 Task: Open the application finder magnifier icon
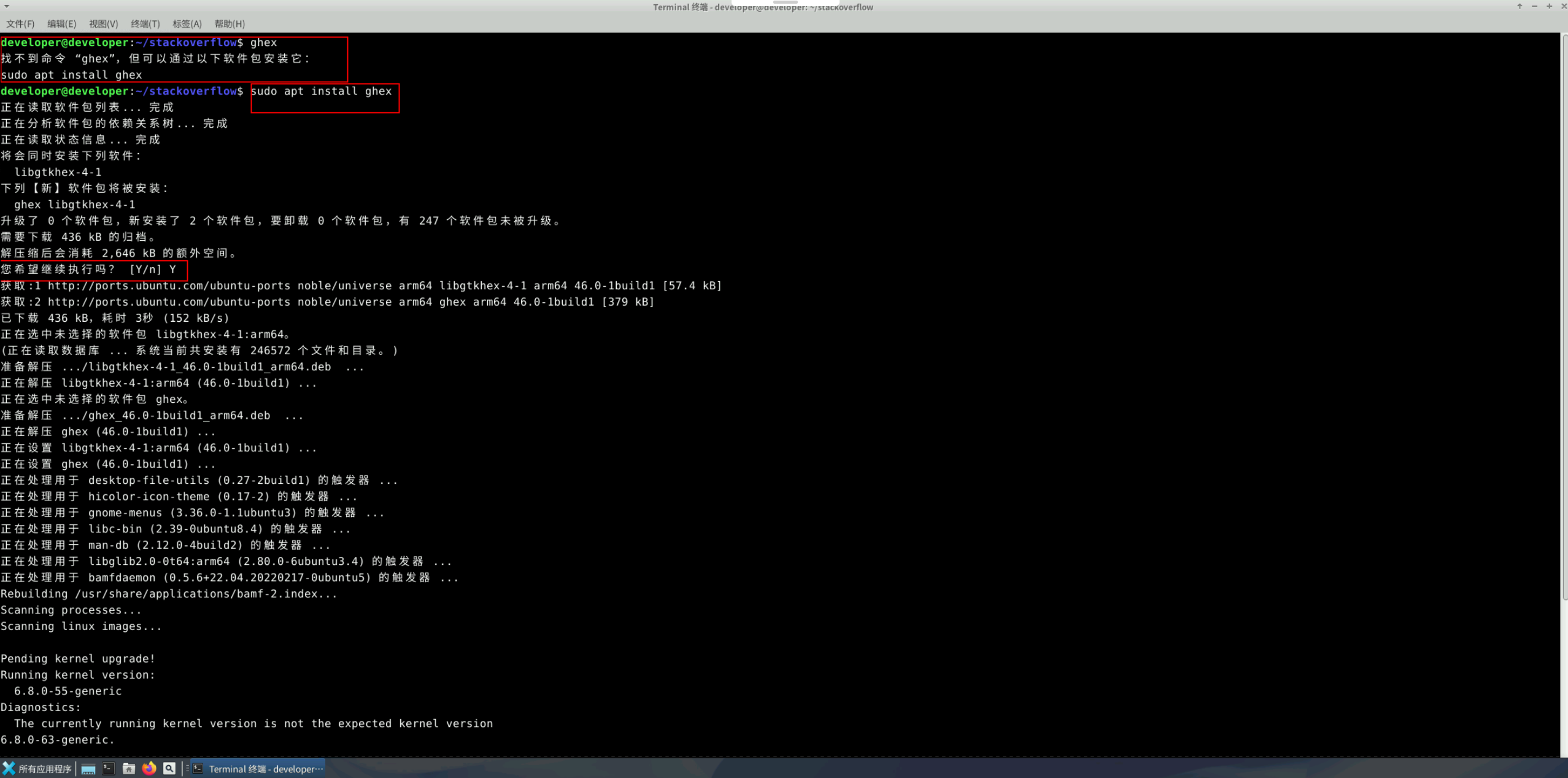coord(169,769)
